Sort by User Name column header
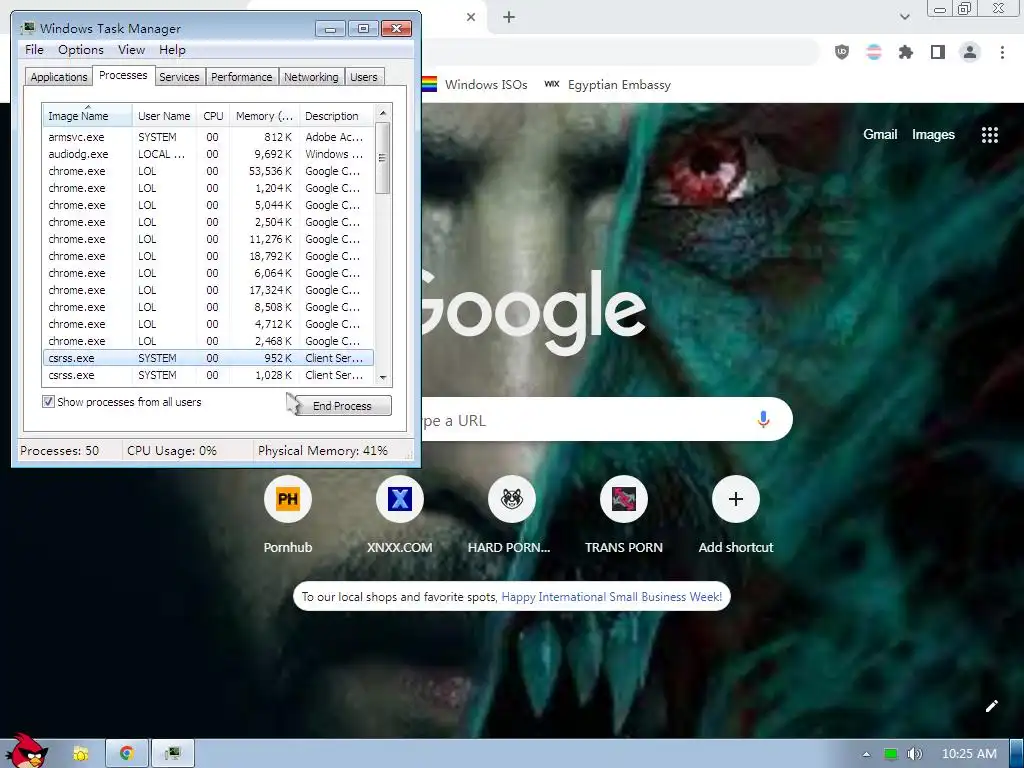The width and height of the screenshot is (1024, 768). (164, 116)
